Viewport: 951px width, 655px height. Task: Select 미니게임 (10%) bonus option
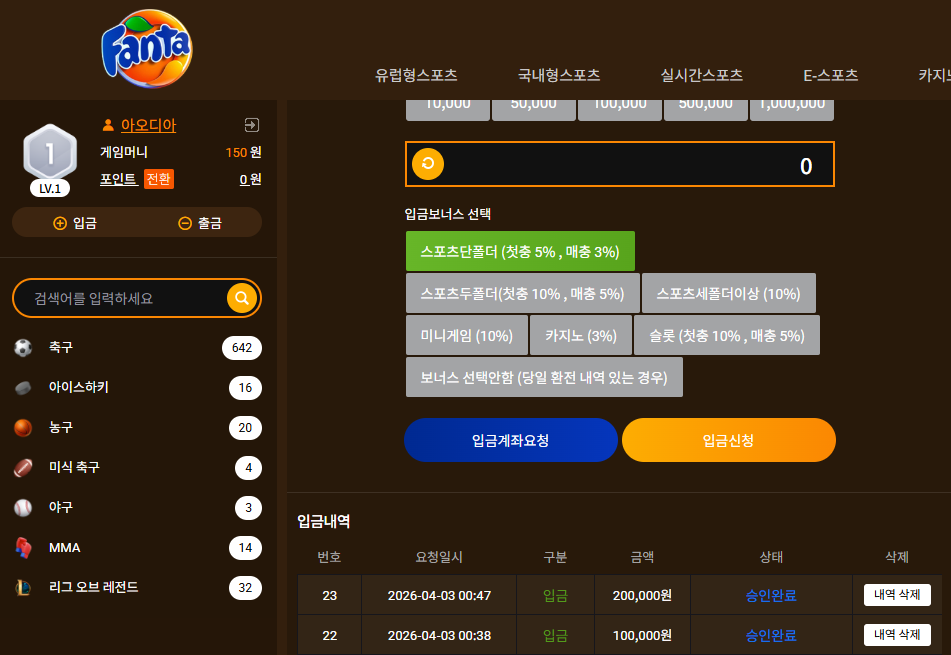[x=466, y=335]
